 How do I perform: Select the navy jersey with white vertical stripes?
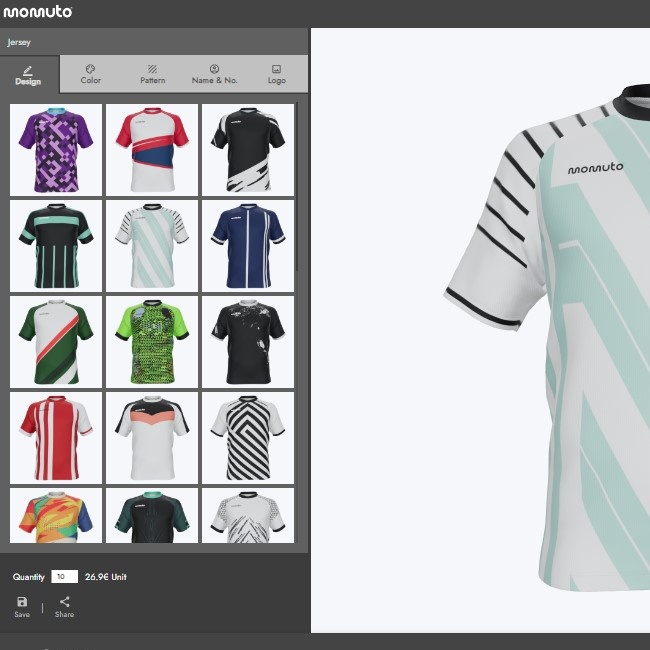coord(248,246)
